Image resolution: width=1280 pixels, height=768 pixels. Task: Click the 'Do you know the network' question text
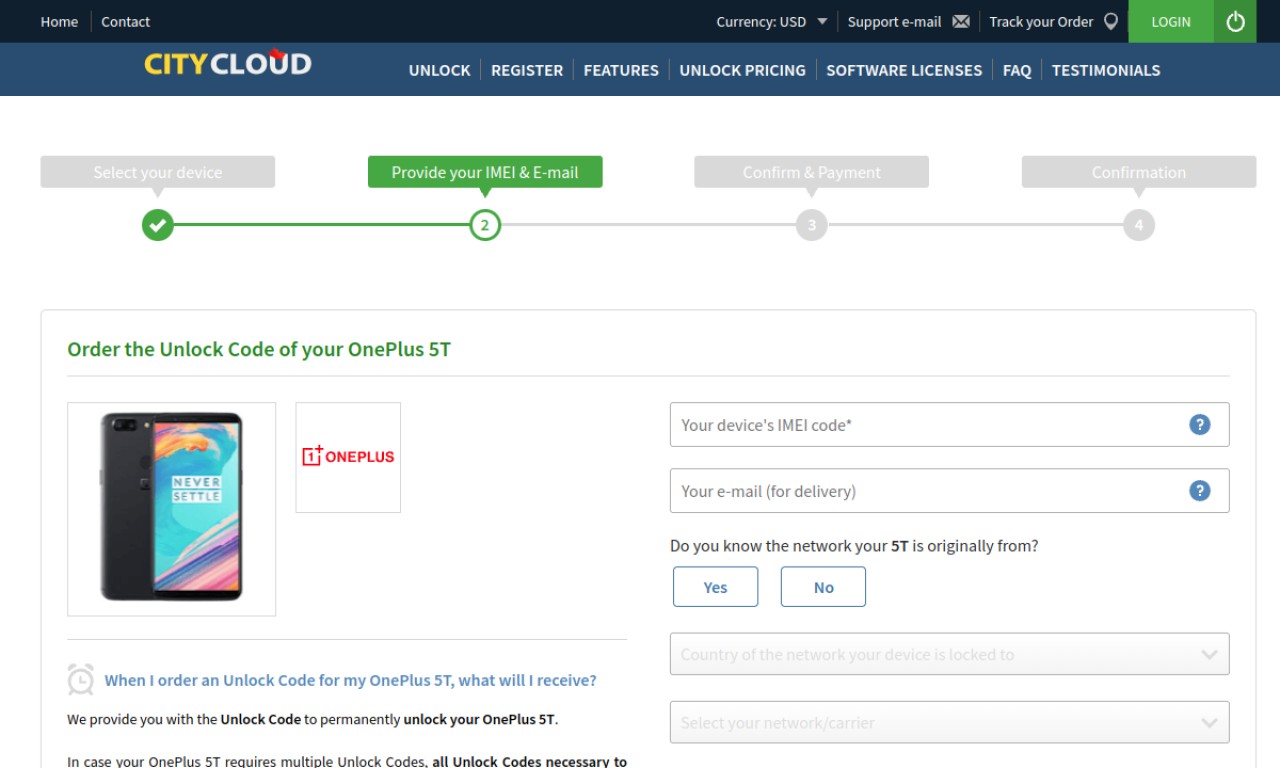pos(854,546)
